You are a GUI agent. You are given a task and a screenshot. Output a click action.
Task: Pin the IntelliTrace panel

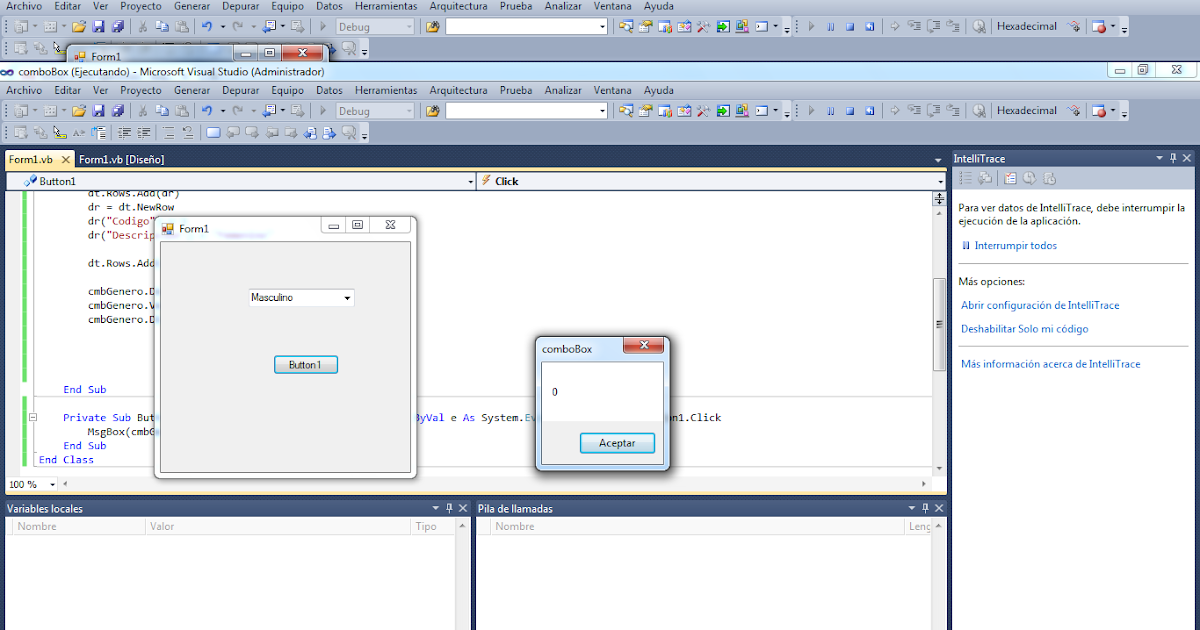[x=1172, y=157]
